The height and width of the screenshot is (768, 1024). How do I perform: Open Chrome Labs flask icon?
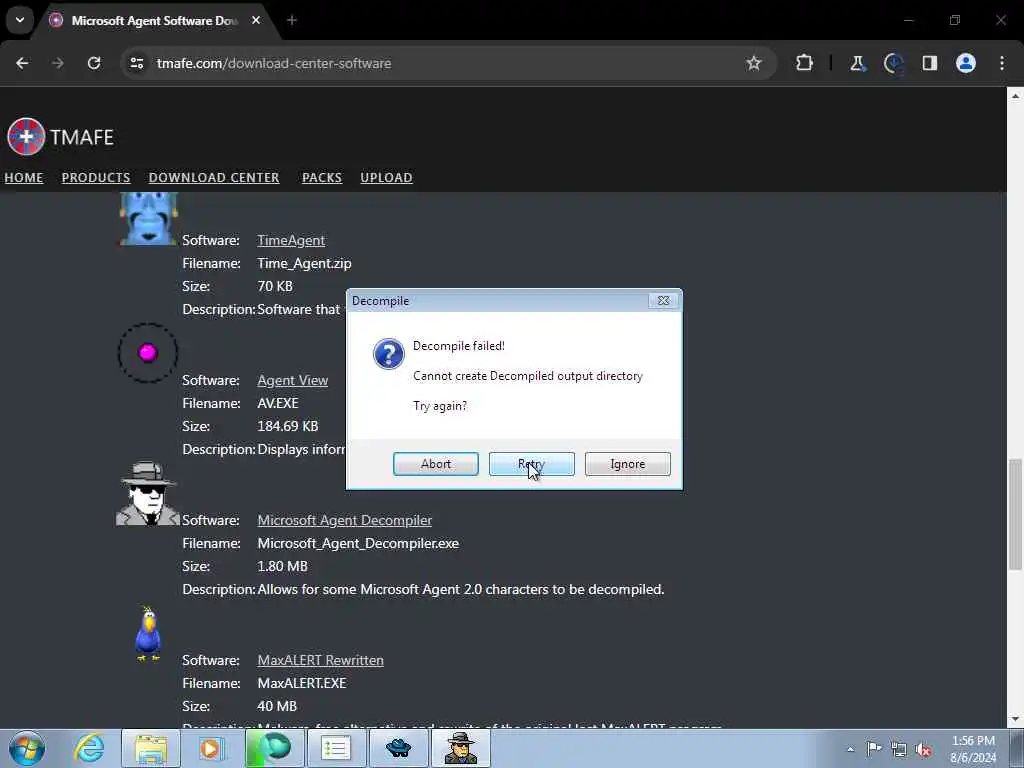pyautogui.click(x=857, y=63)
